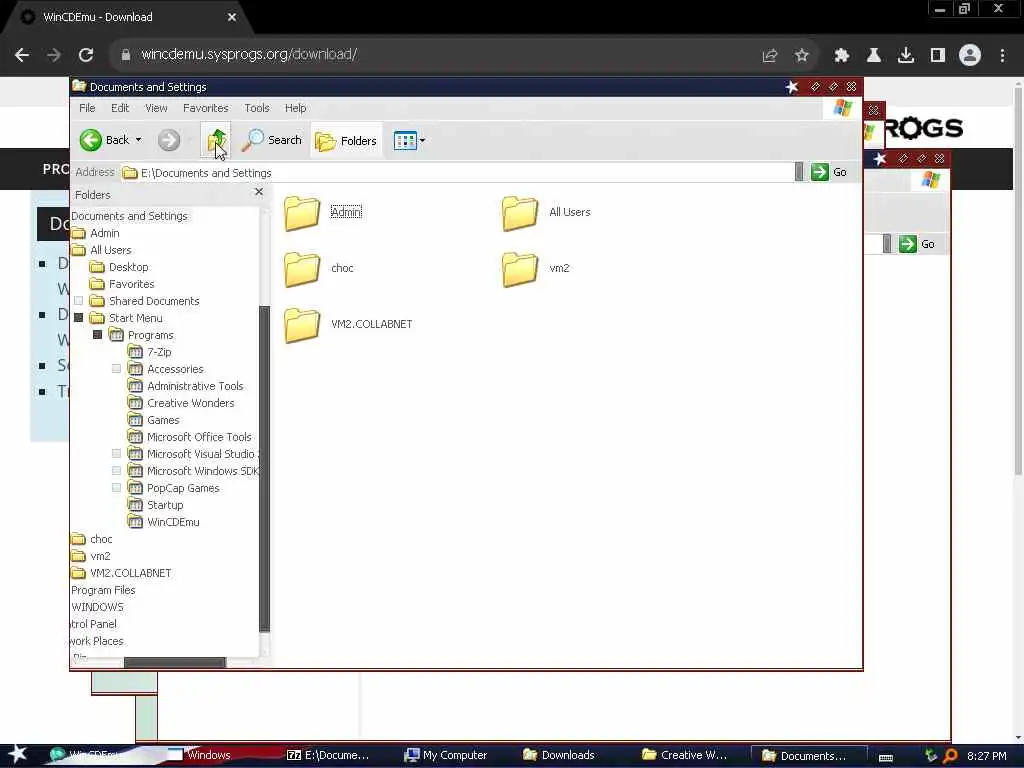Open the File menu
1024x768 pixels.
pos(87,108)
